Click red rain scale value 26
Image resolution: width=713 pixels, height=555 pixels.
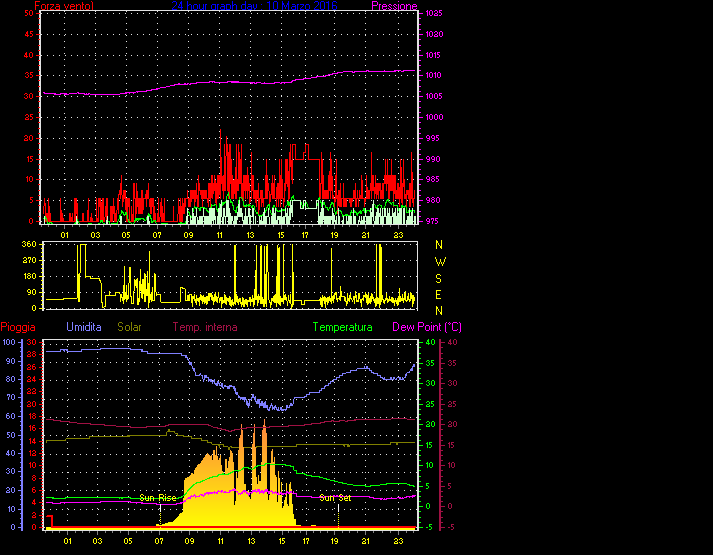pos(31,367)
